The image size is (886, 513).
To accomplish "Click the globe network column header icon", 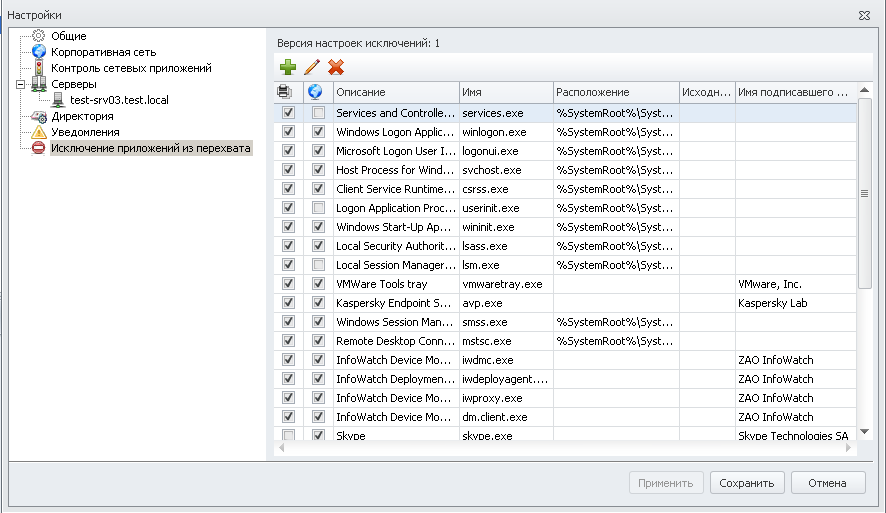I will pos(316,92).
